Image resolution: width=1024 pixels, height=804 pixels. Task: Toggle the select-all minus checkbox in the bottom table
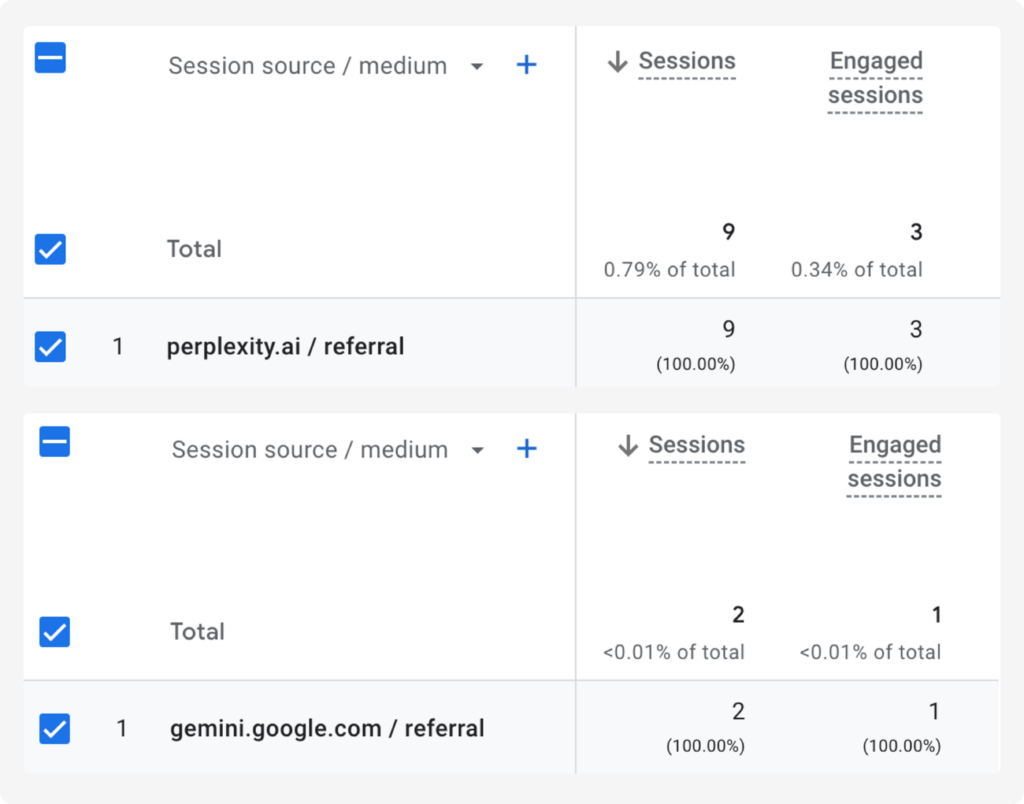coord(55,442)
